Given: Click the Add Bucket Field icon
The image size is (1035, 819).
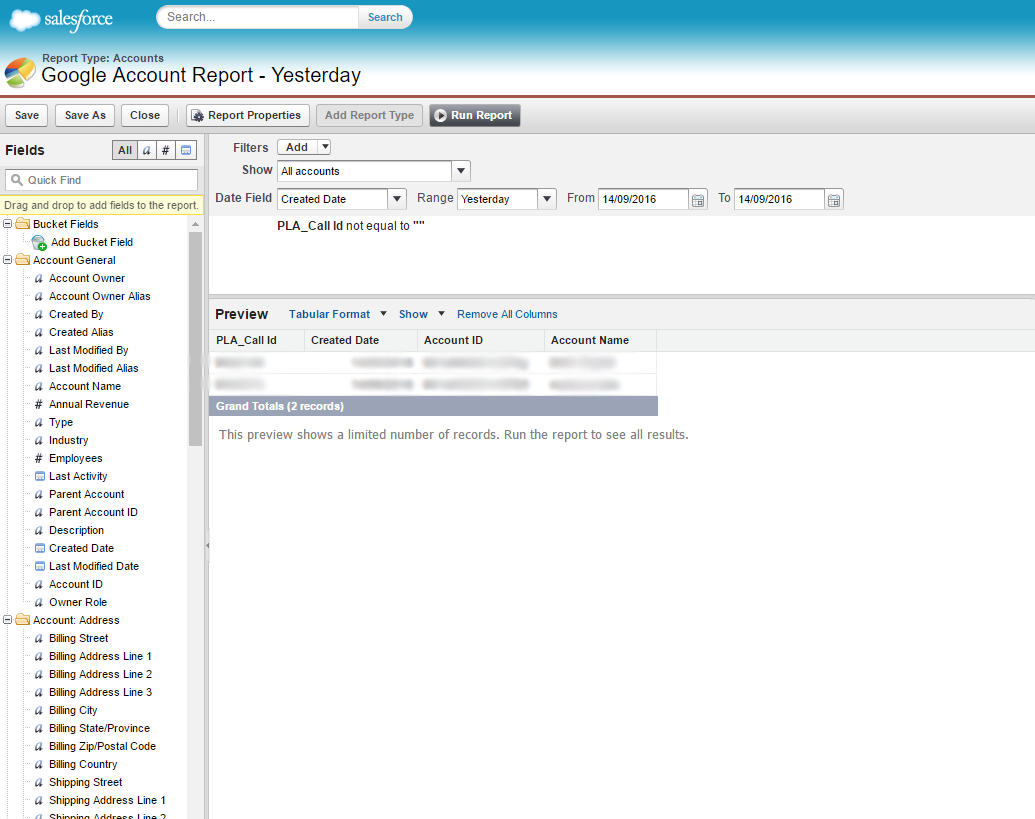Looking at the screenshot, I should pyautogui.click(x=39, y=242).
